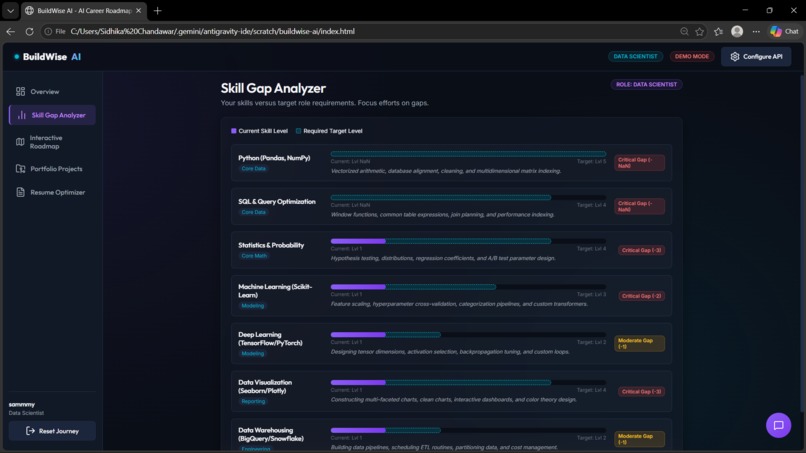The height and width of the screenshot is (453, 806).
Task: Click the address bar URL field
Action: [x=212, y=31]
